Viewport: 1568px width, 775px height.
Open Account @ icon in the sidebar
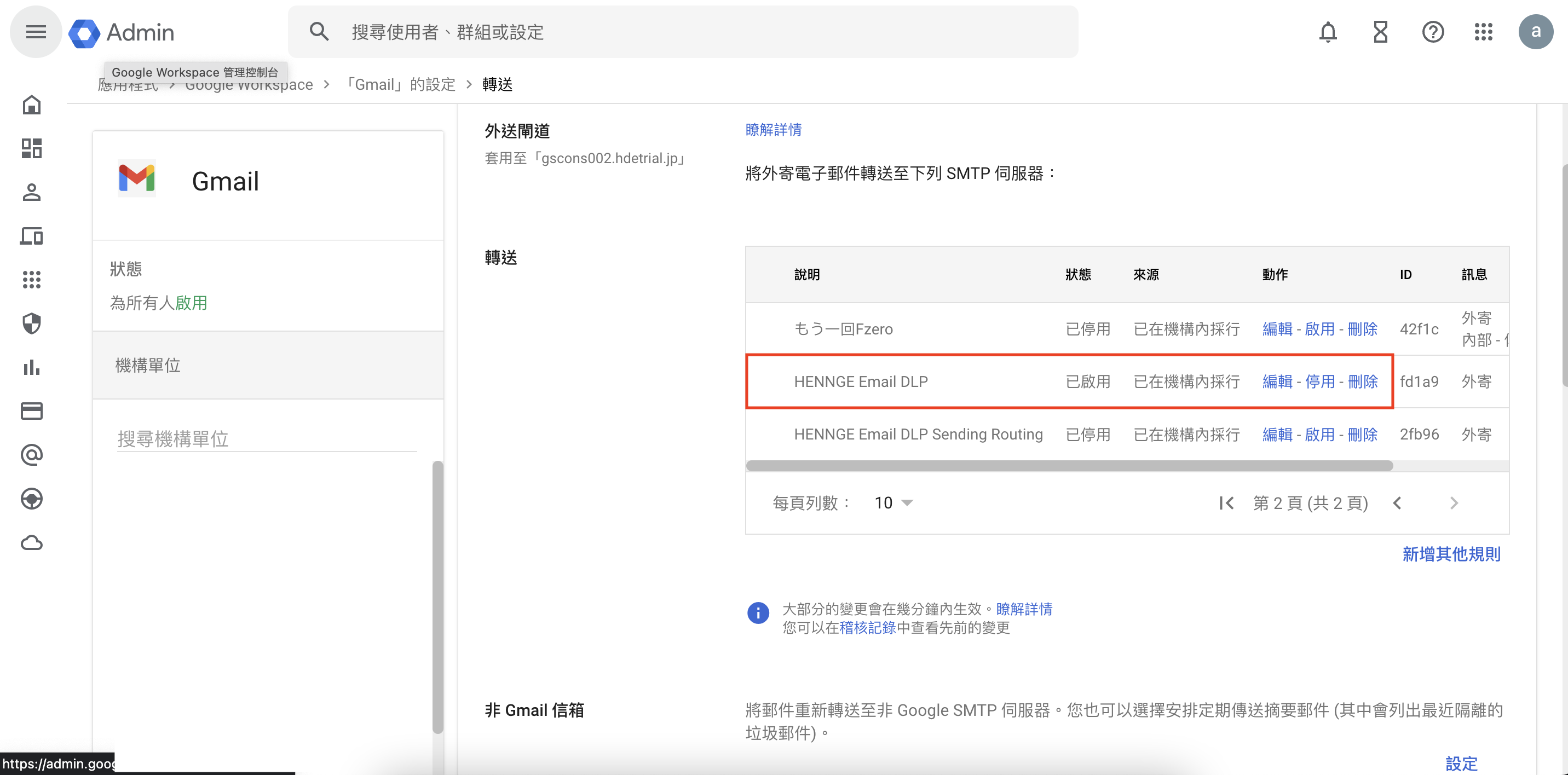tap(32, 455)
